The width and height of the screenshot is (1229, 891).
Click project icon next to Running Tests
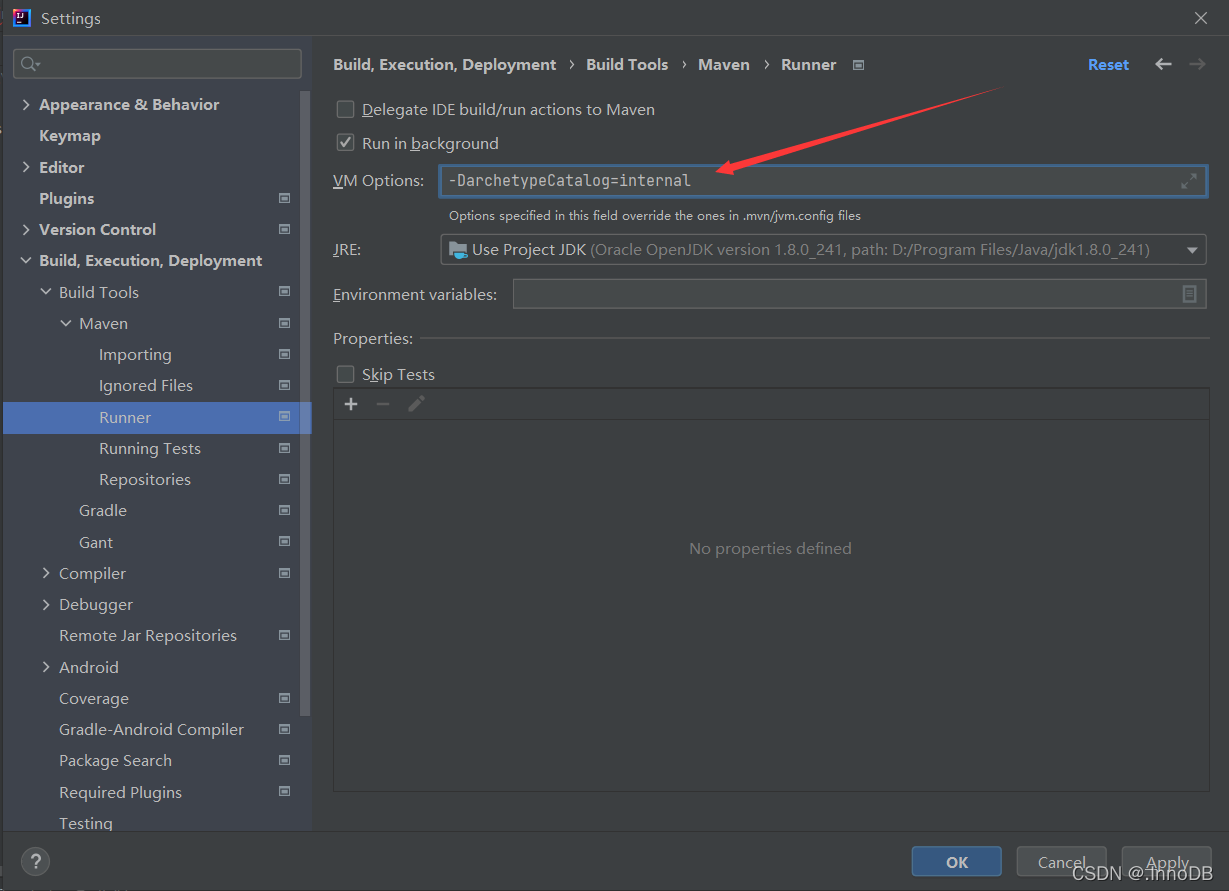(284, 448)
